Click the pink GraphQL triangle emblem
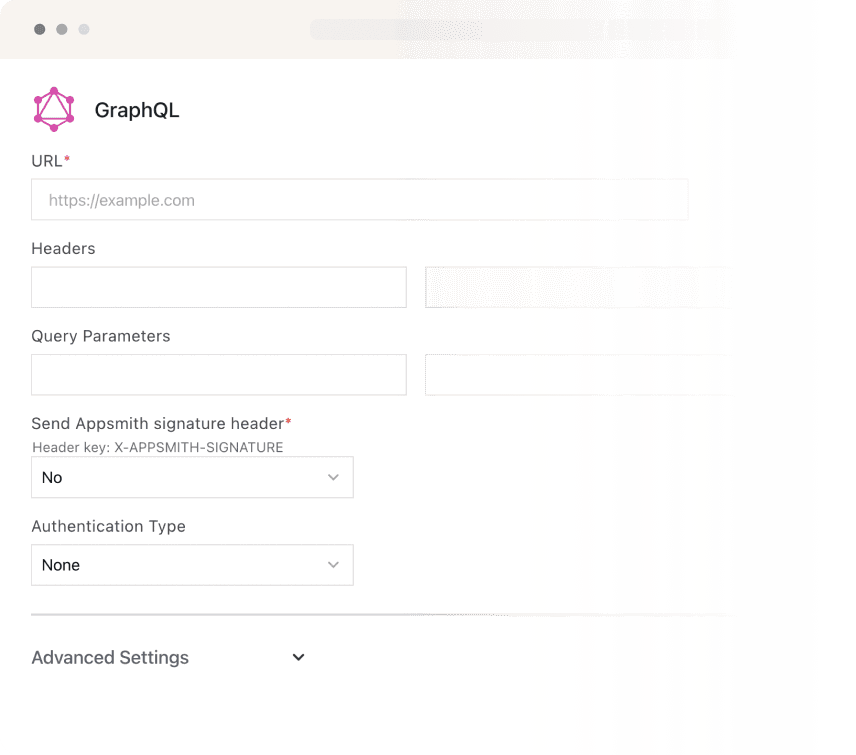Viewport: 856px width, 755px height. coord(54,109)
